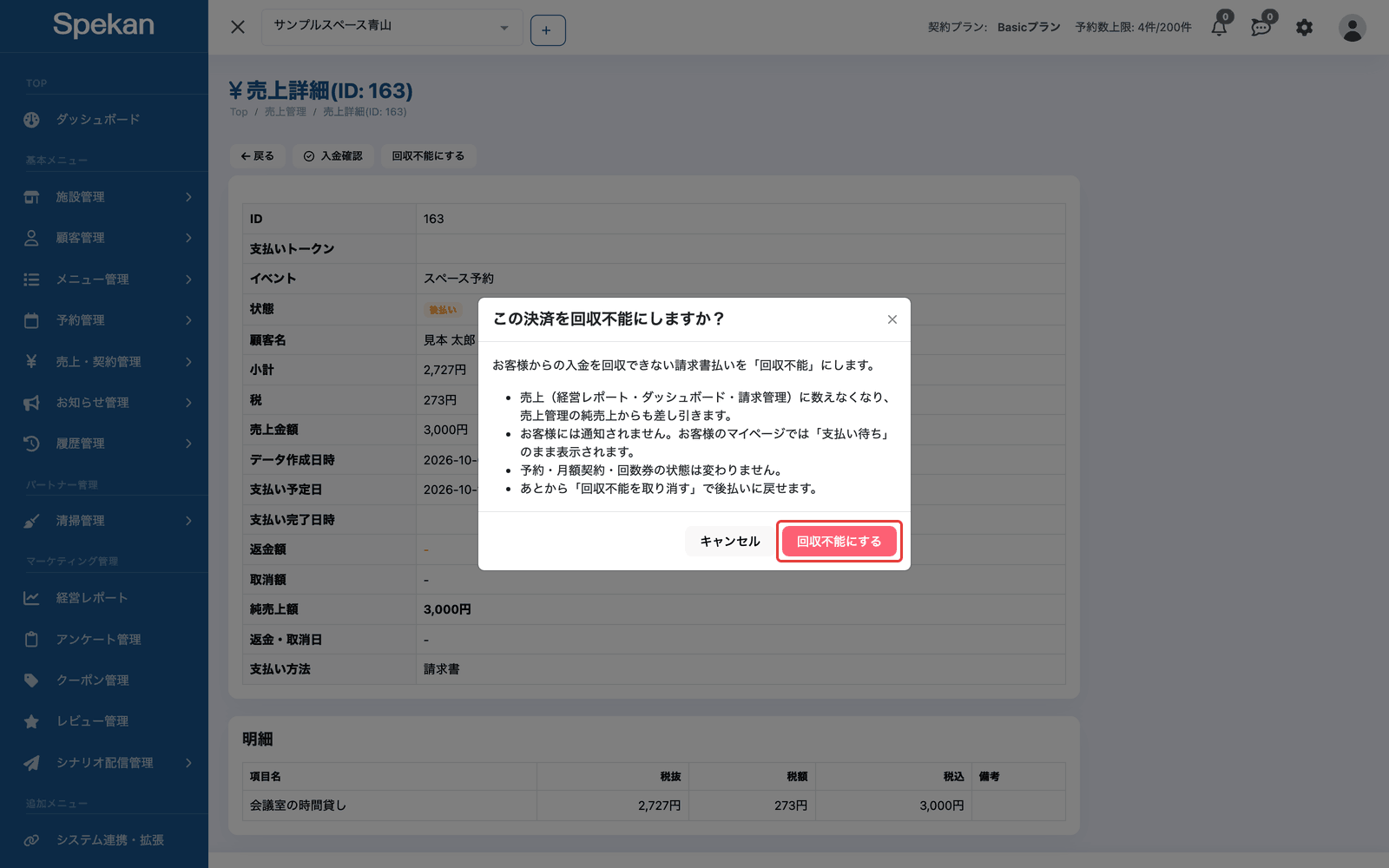
Task: Click the dashboard icon in the sidebar
Action: (x=31, y=120)
